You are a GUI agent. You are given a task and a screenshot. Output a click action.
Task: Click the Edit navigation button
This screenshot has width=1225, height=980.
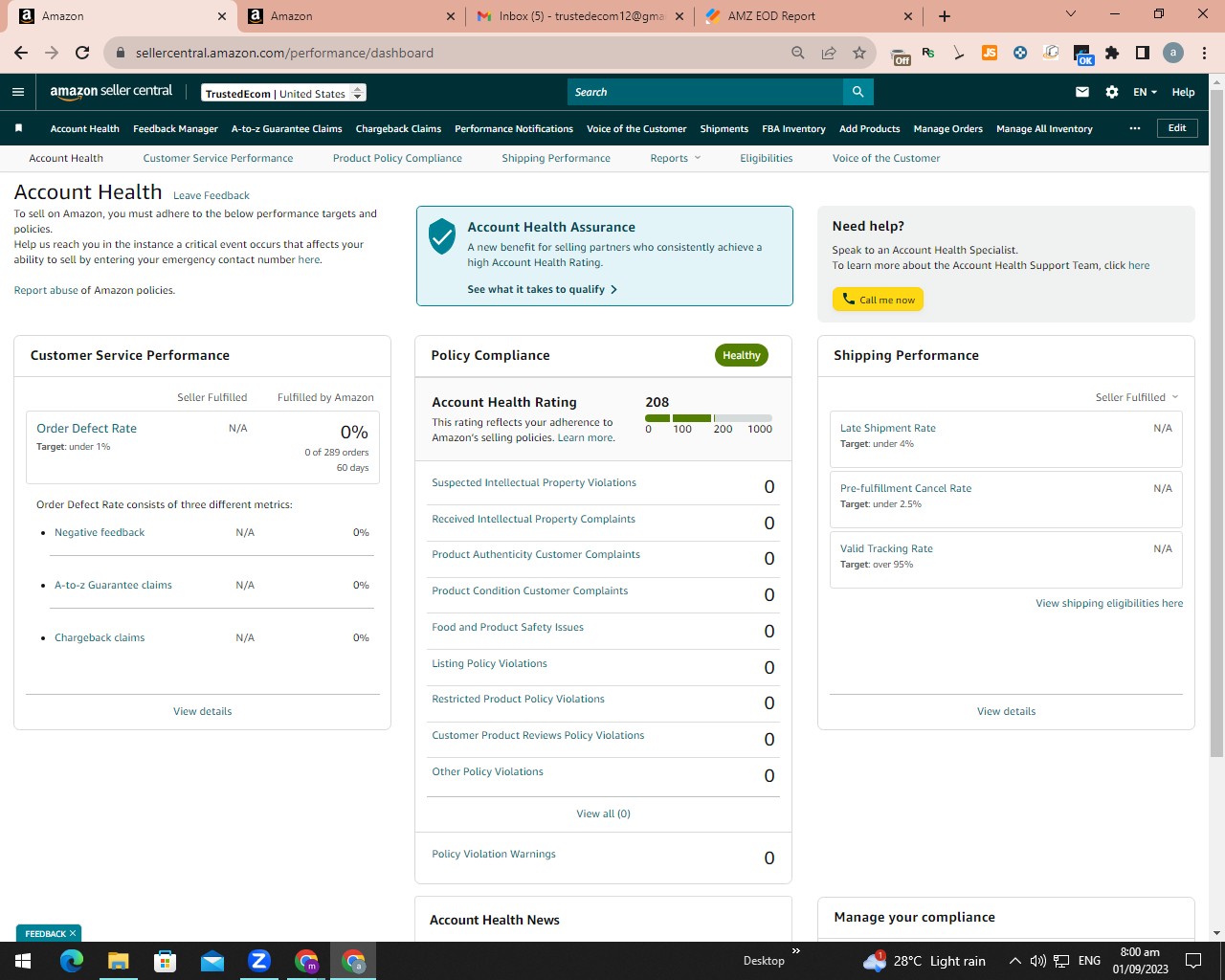[x=1177, y=128]
